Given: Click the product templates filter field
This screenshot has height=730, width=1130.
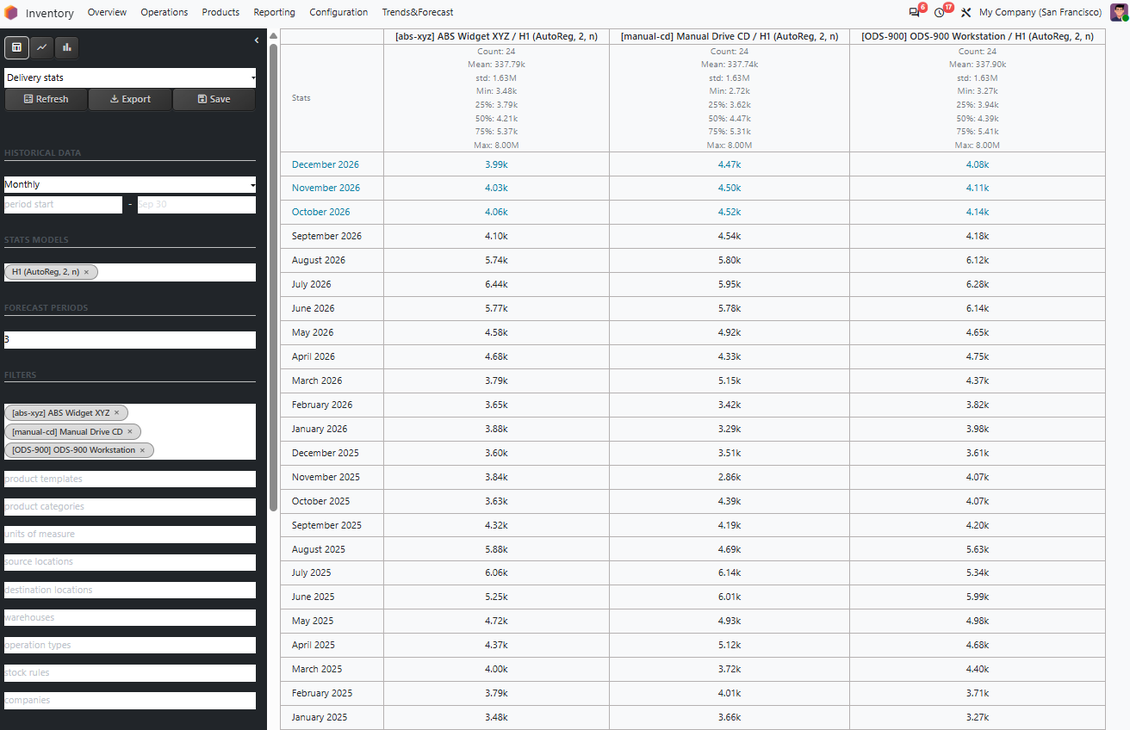Looking at the screenshot, I should pyautogui.click(x=130, y=479).
